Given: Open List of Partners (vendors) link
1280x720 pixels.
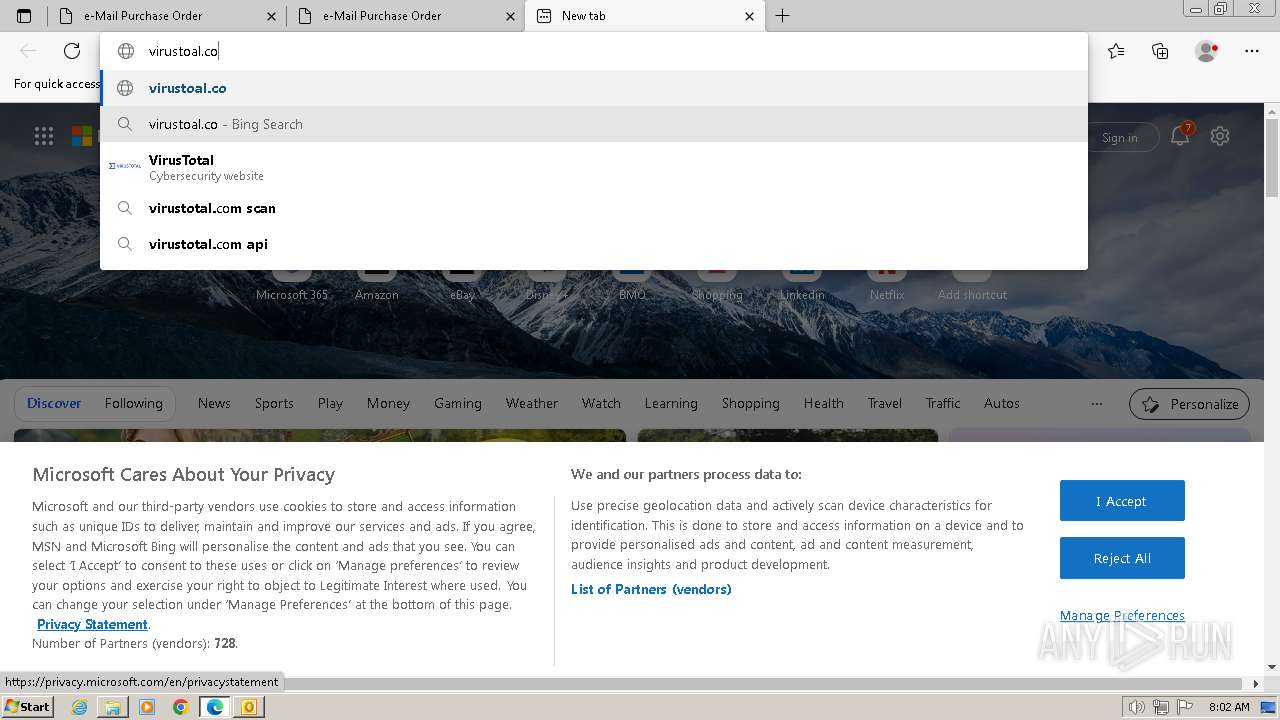Looking at the screenshot, I should point(651,589).
